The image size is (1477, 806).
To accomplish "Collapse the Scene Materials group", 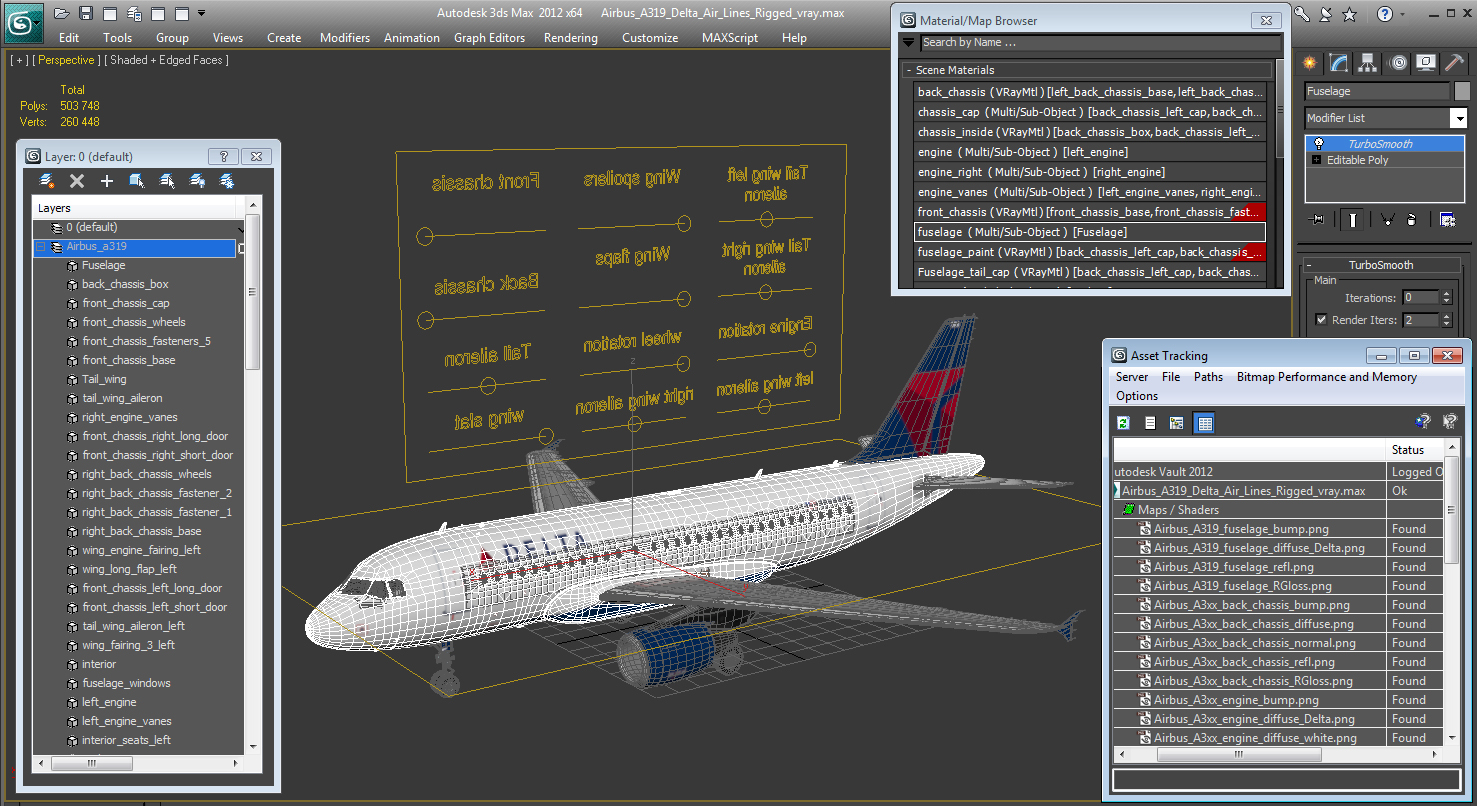I will pos(909,70).
